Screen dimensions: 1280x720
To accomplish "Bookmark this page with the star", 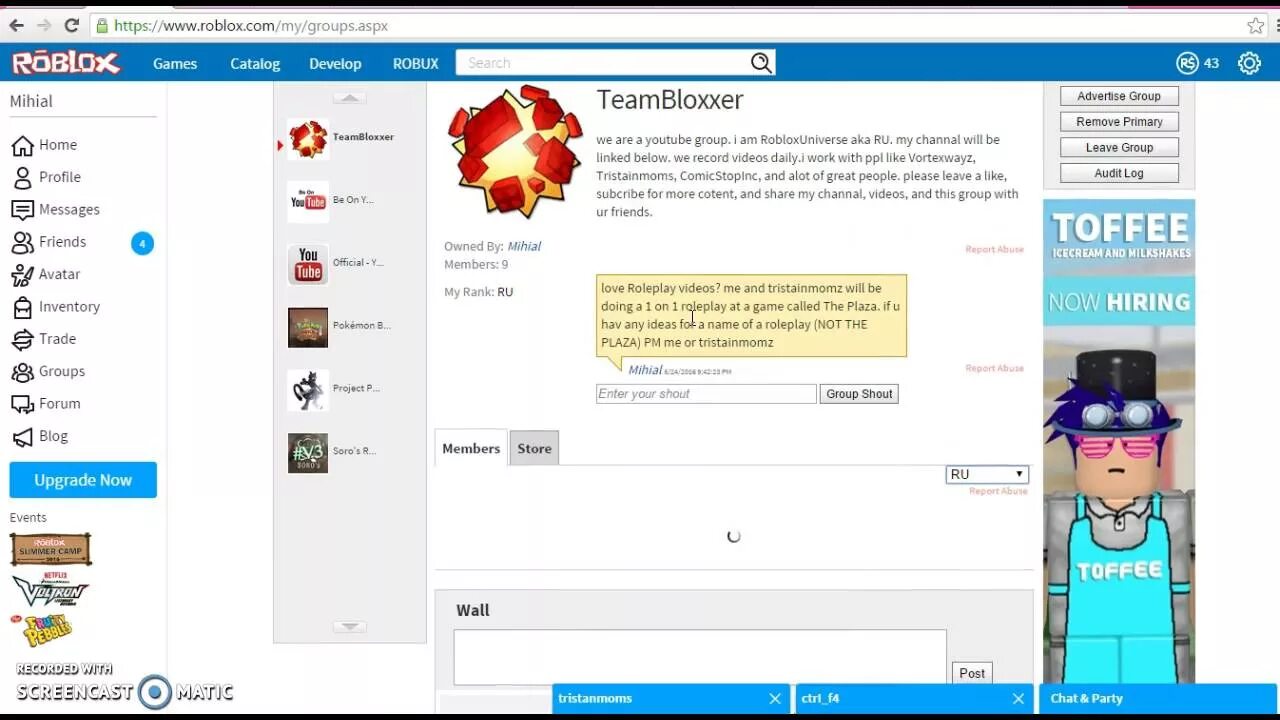I will click(x=1255, y=25).
